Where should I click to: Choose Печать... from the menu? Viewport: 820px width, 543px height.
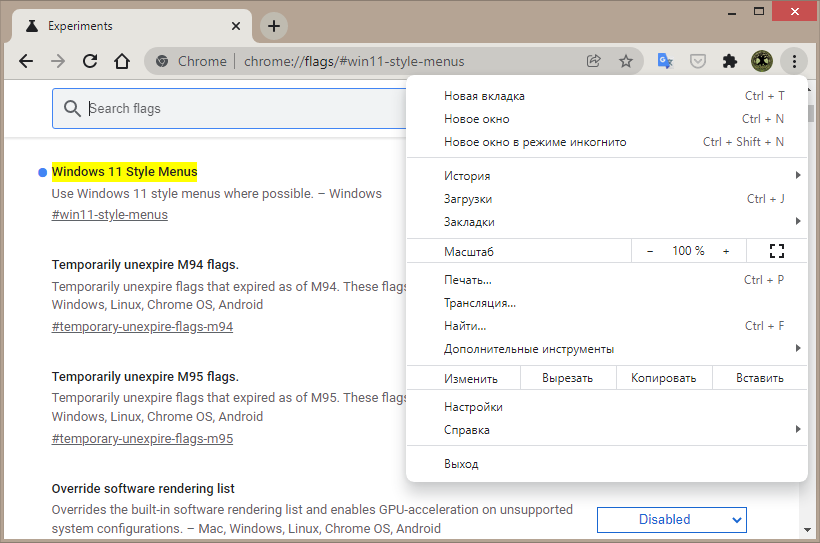click(x=607, y=280)
